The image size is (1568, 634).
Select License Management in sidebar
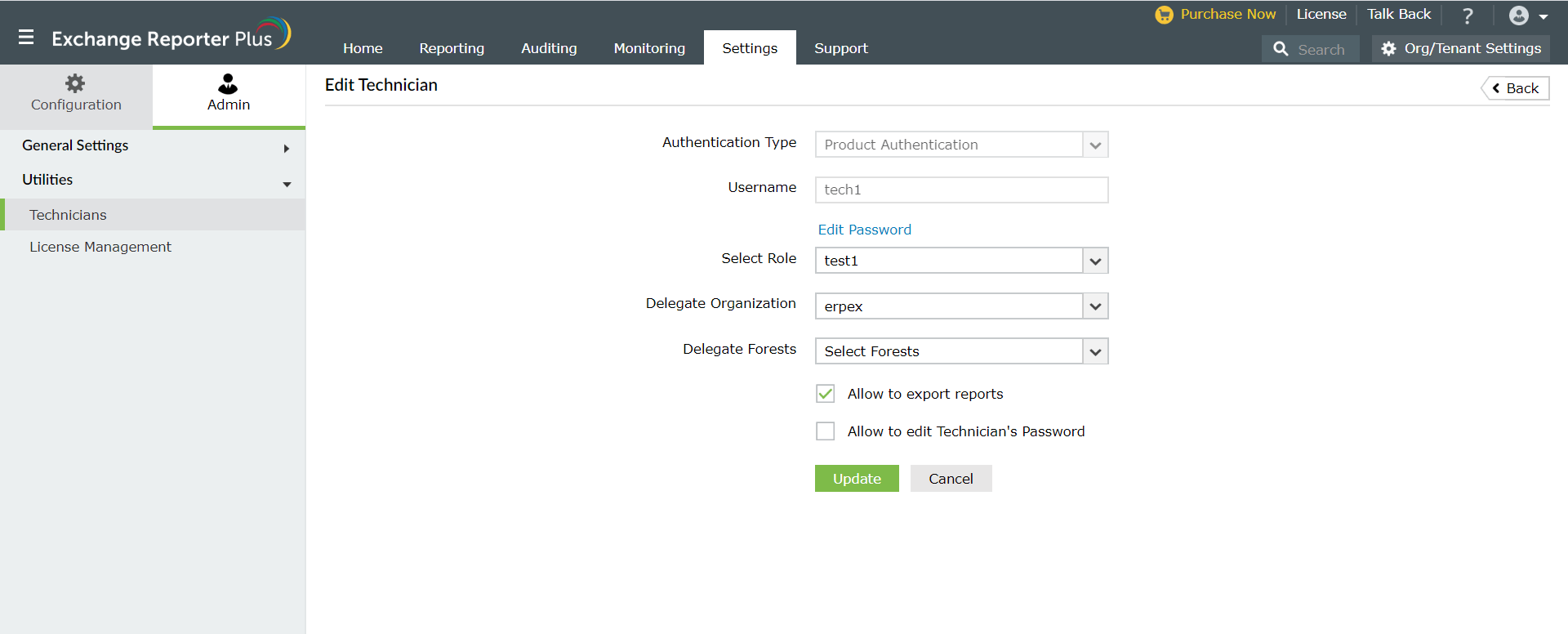coord(100,247)
